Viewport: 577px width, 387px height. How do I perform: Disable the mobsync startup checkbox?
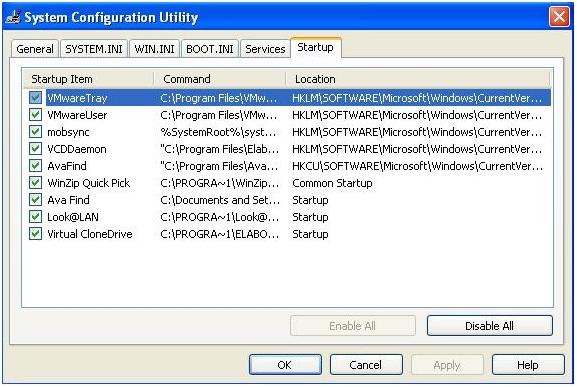(35, 132)
